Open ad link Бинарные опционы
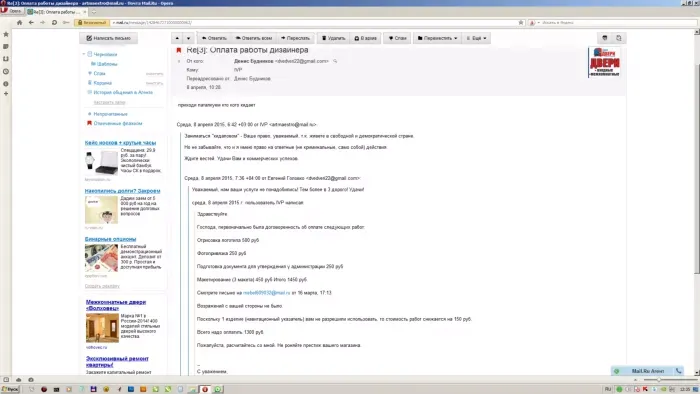Screen dimensions: 700x394 pos(110,239)
